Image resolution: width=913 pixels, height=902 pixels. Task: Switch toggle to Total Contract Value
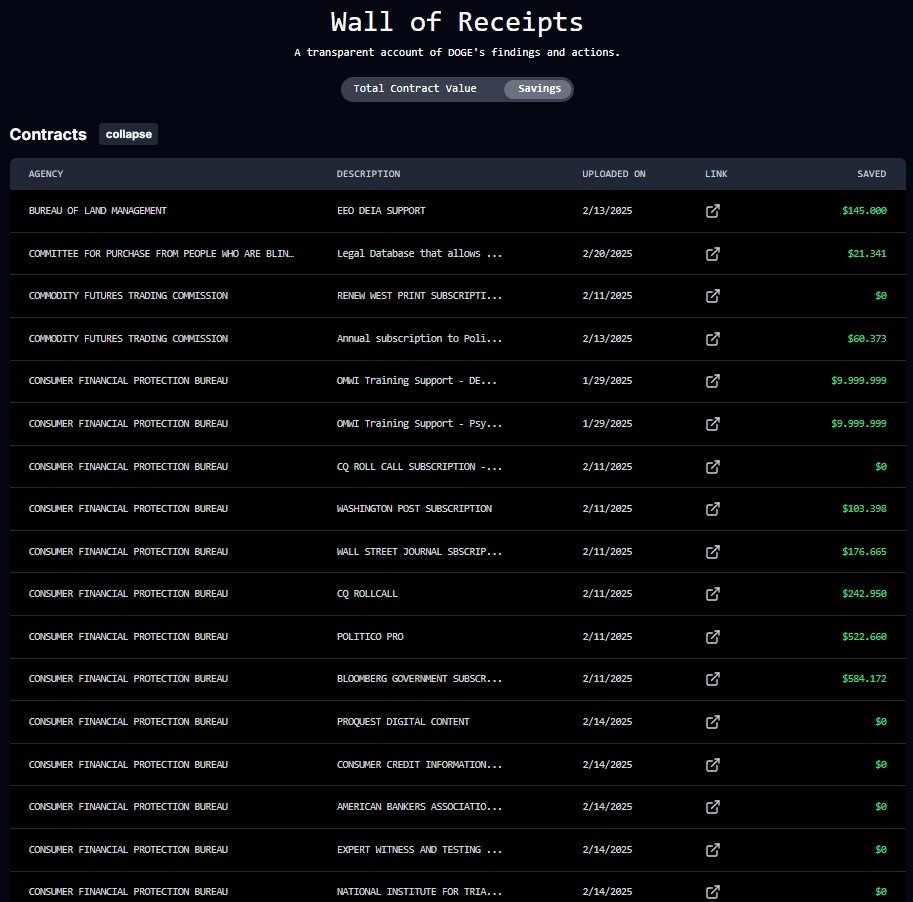coord(415,89)
